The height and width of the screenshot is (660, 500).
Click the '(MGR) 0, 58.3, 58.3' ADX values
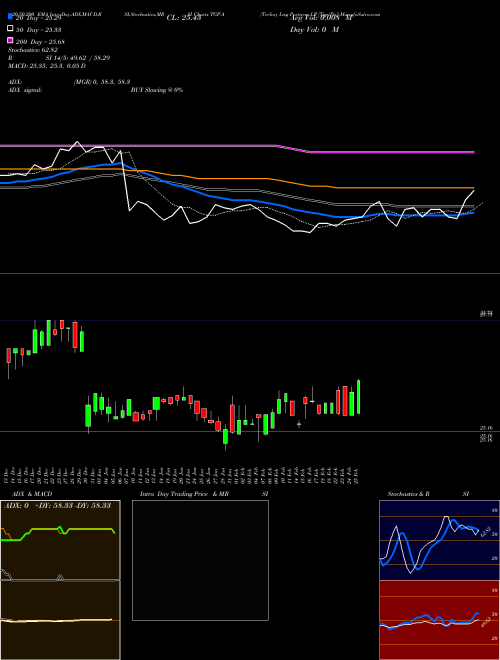pyautogui.click(x=101, y=82)
